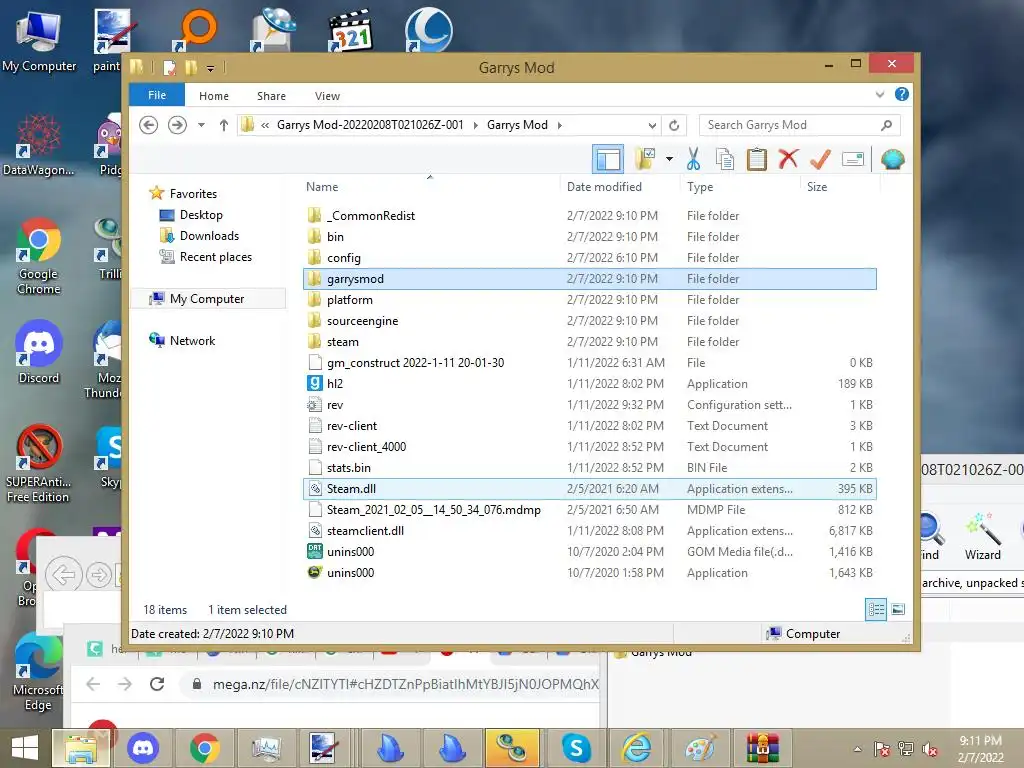Viewport: 1024px width, 768px height.
Task: Select the sourceengine folder
Action: click(590, 321)
